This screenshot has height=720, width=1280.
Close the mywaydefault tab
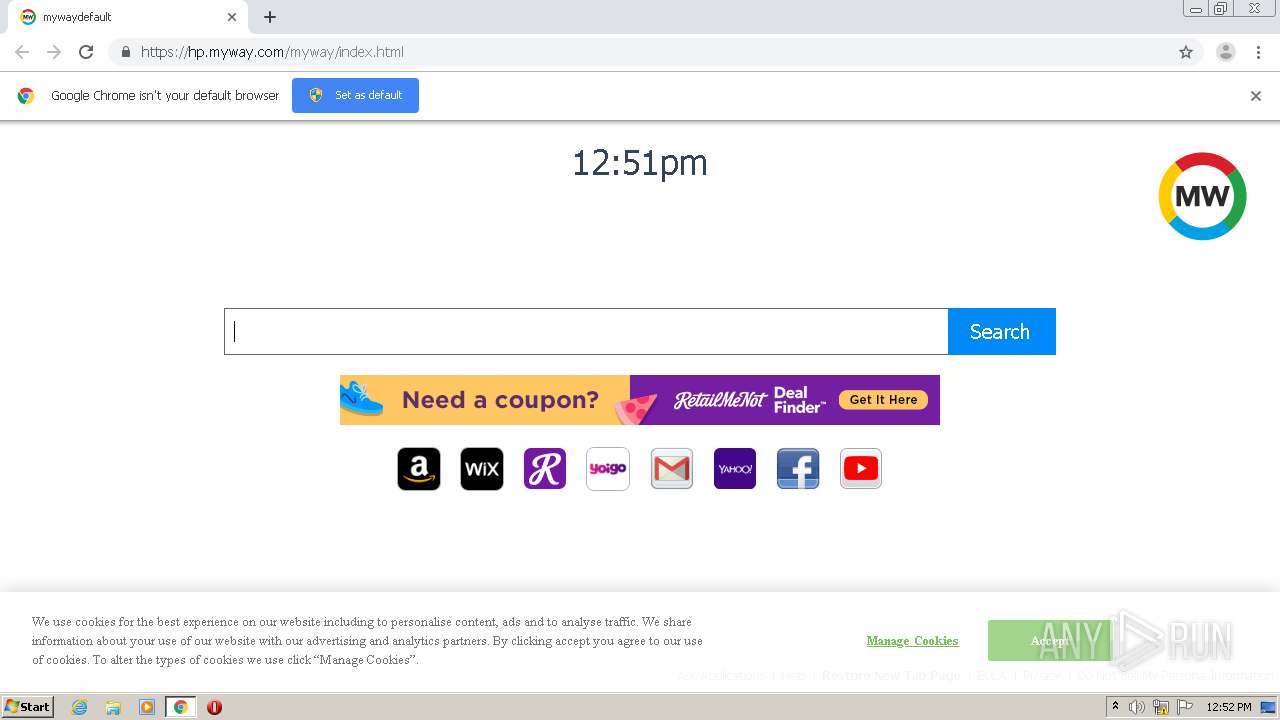pos(232,17)
